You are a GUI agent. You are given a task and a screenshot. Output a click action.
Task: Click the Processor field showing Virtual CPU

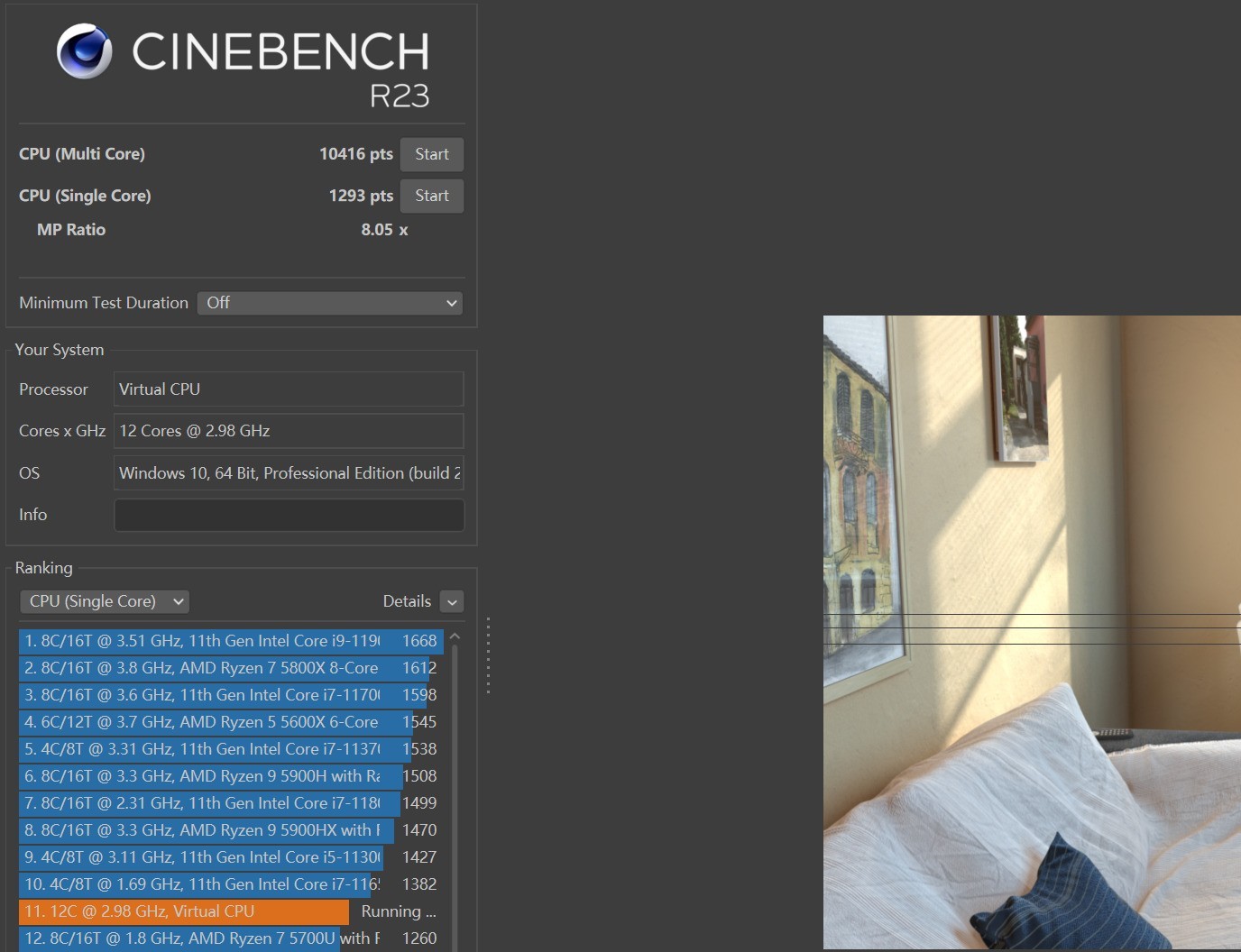[x=289, y=389]
